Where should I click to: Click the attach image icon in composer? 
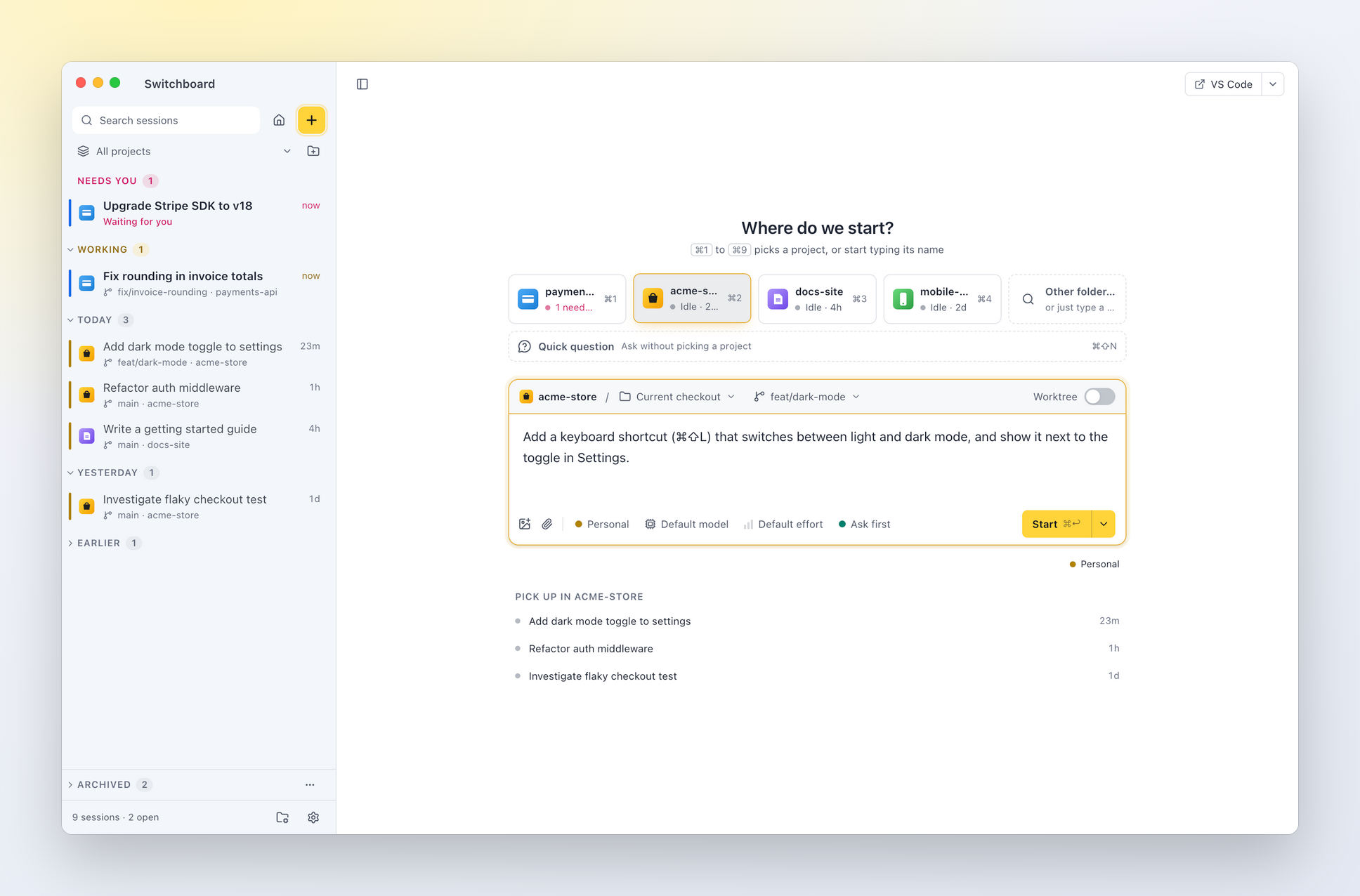coord(525,524)
